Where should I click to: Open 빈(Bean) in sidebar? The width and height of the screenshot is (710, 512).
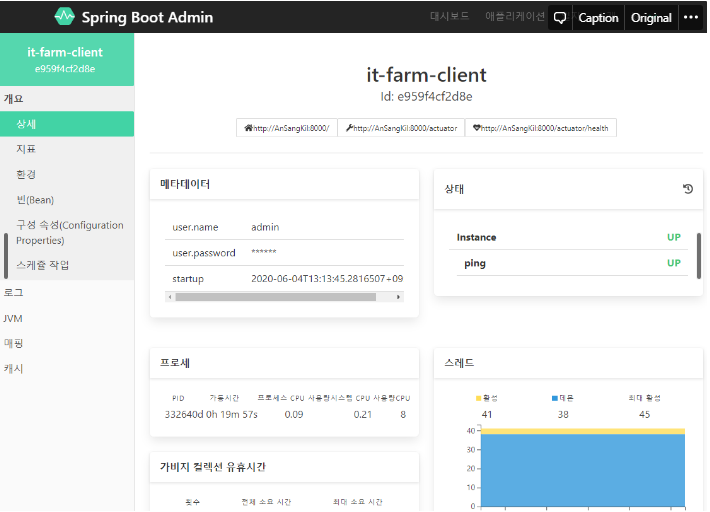(x=35, y=200)
